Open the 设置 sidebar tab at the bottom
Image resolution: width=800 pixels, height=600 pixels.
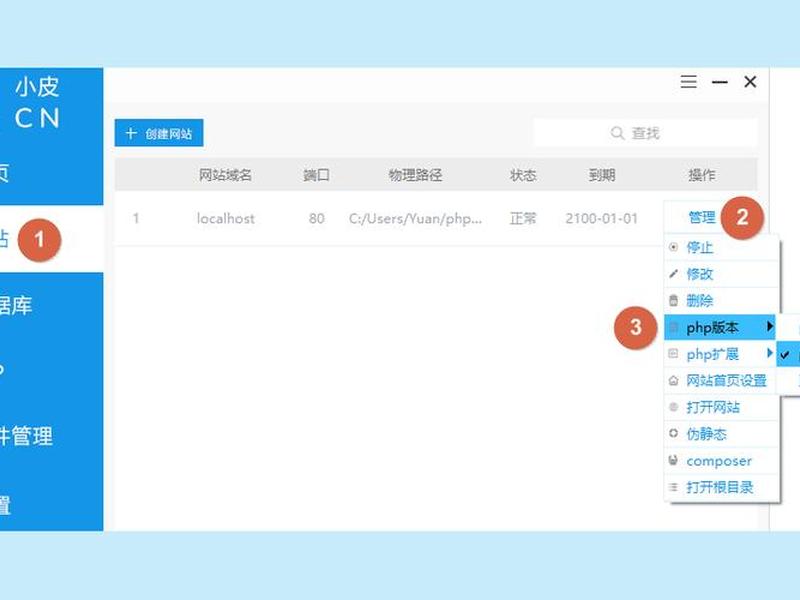[52, 503]
